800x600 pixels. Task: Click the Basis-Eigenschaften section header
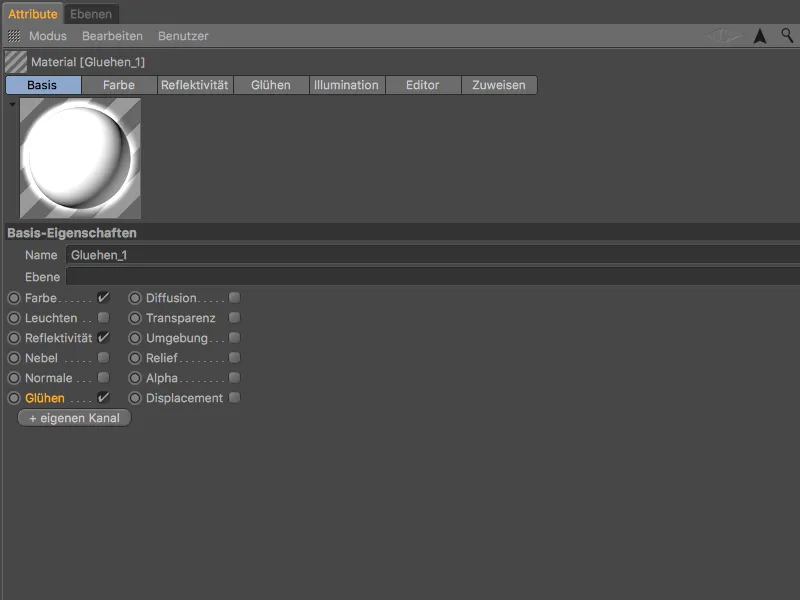402,233
